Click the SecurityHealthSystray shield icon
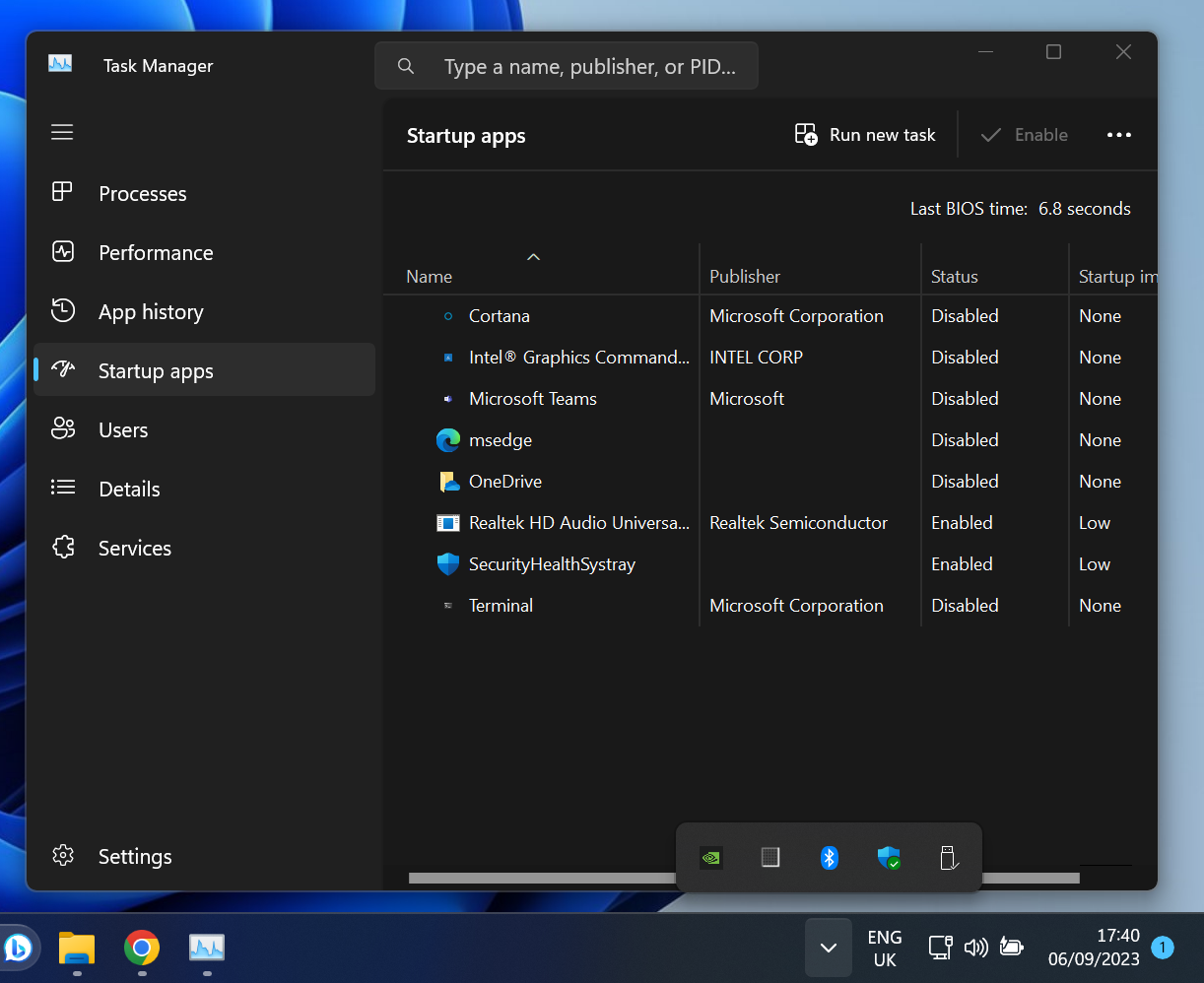1204x983 pixels. [x=448, y=564]
